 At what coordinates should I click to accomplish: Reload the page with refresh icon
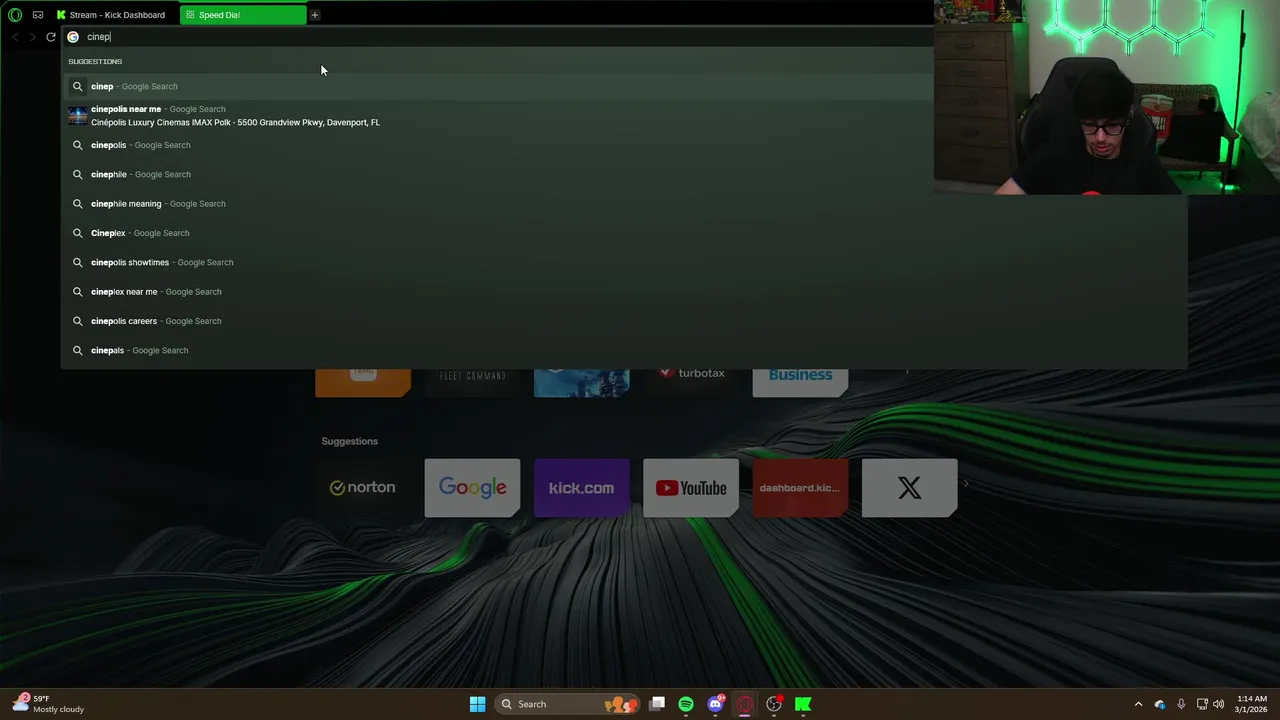[x=50, y=37]
